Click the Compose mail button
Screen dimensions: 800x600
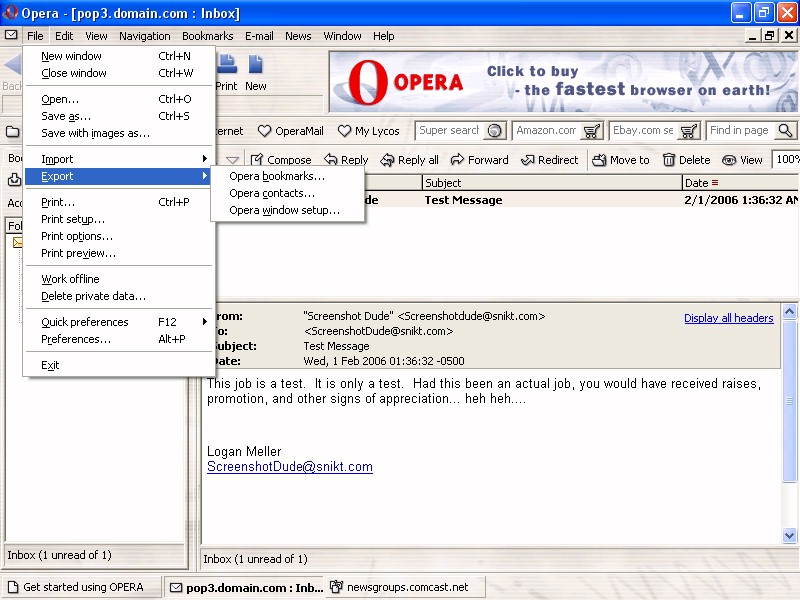tap(281, 160)
